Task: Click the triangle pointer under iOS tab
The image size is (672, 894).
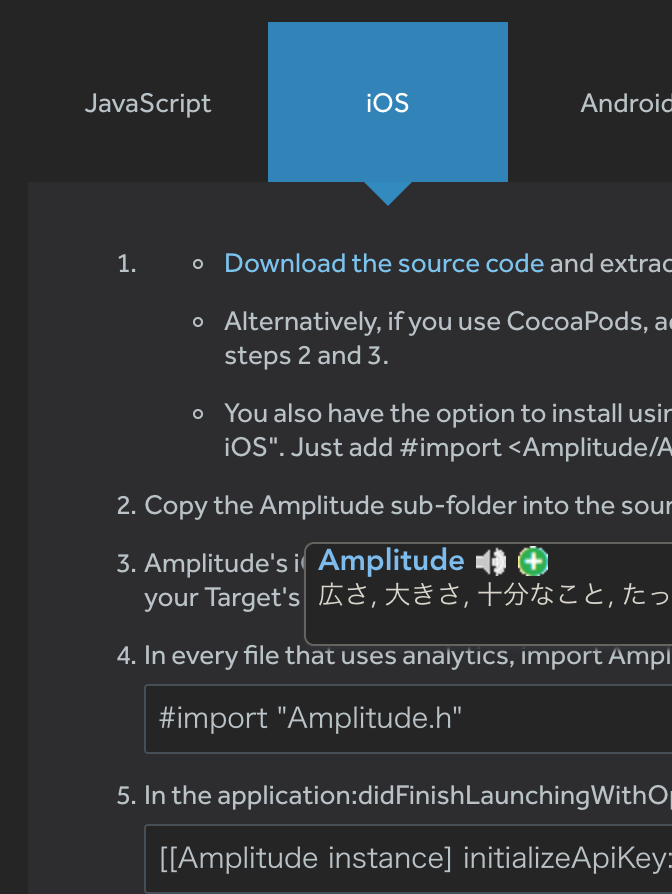Action: point(388,194)
